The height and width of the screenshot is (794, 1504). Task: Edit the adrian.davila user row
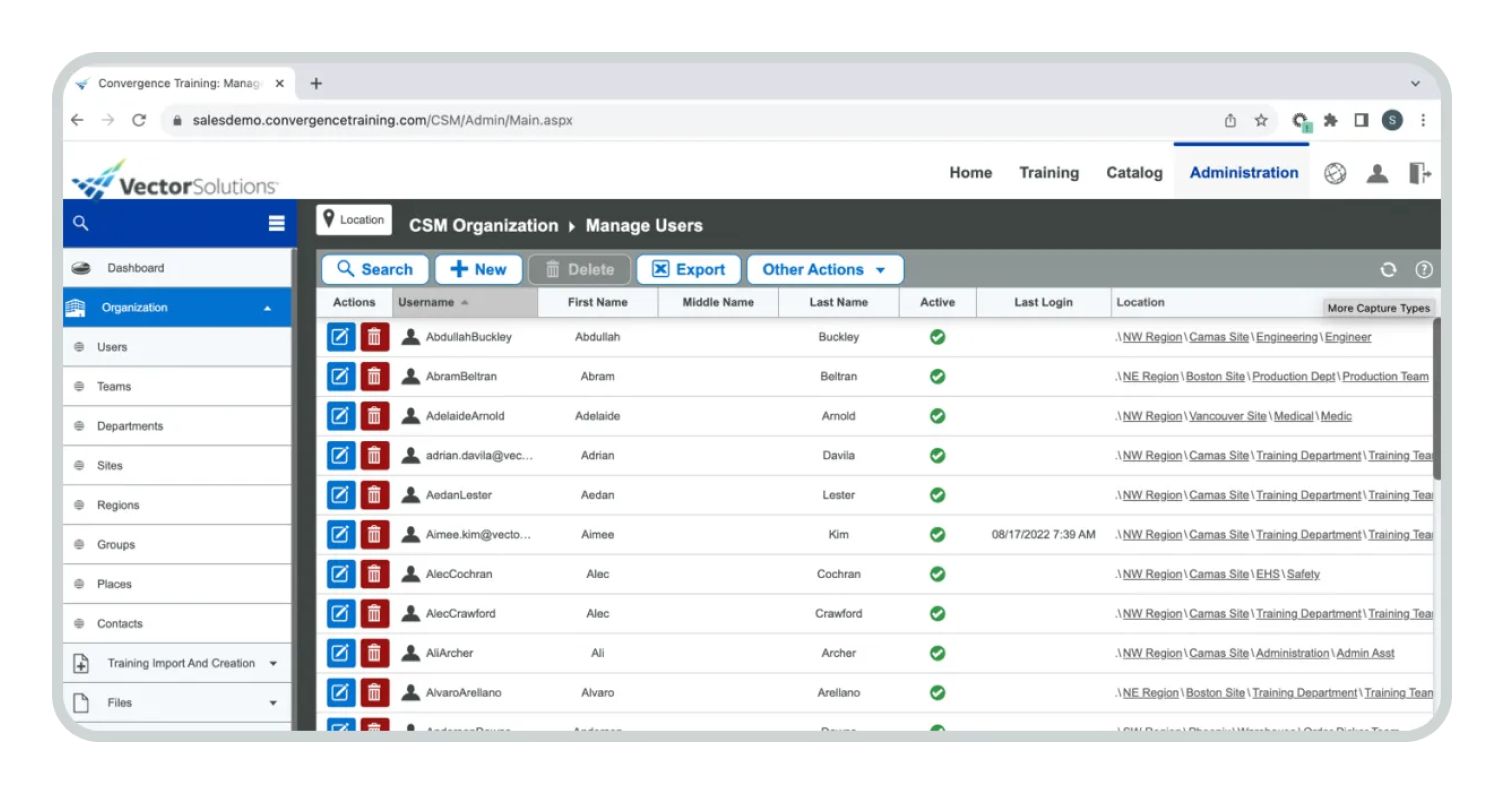[x=341, y=456]
